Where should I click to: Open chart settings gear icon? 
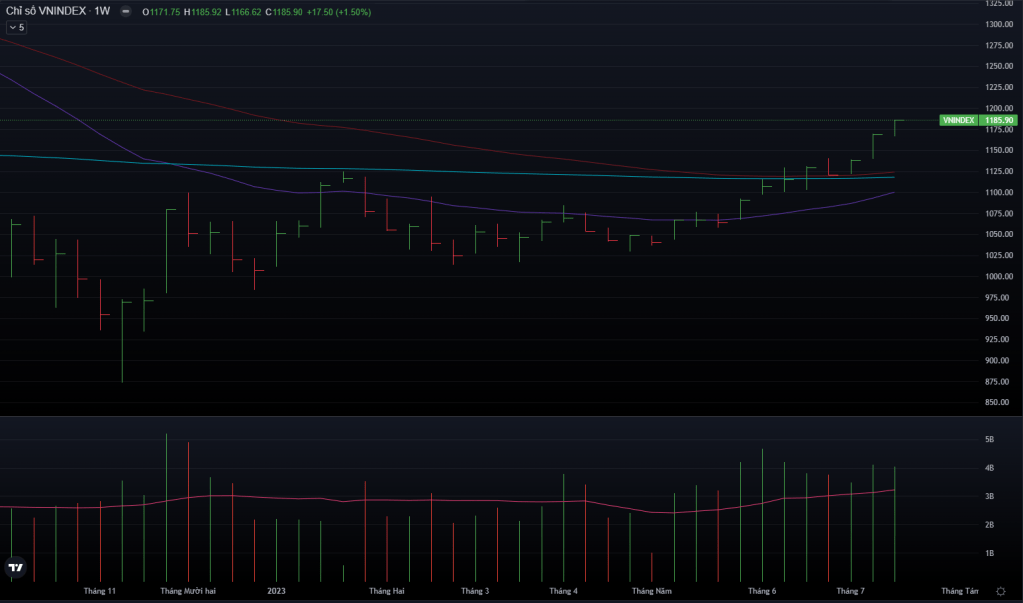tap(1000, 591)
